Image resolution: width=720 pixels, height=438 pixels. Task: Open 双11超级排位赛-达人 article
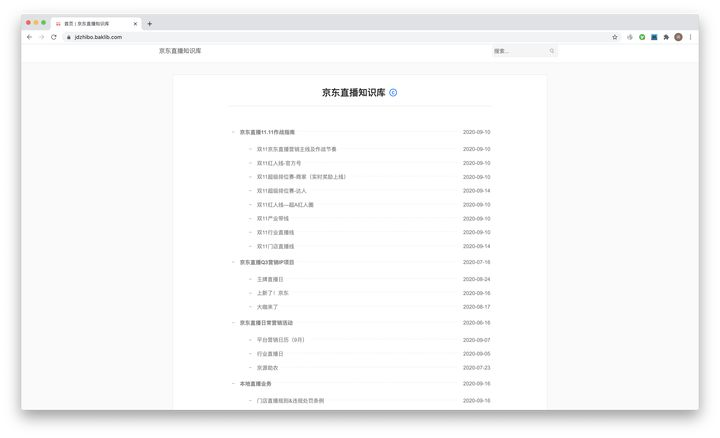pos(281,191)
